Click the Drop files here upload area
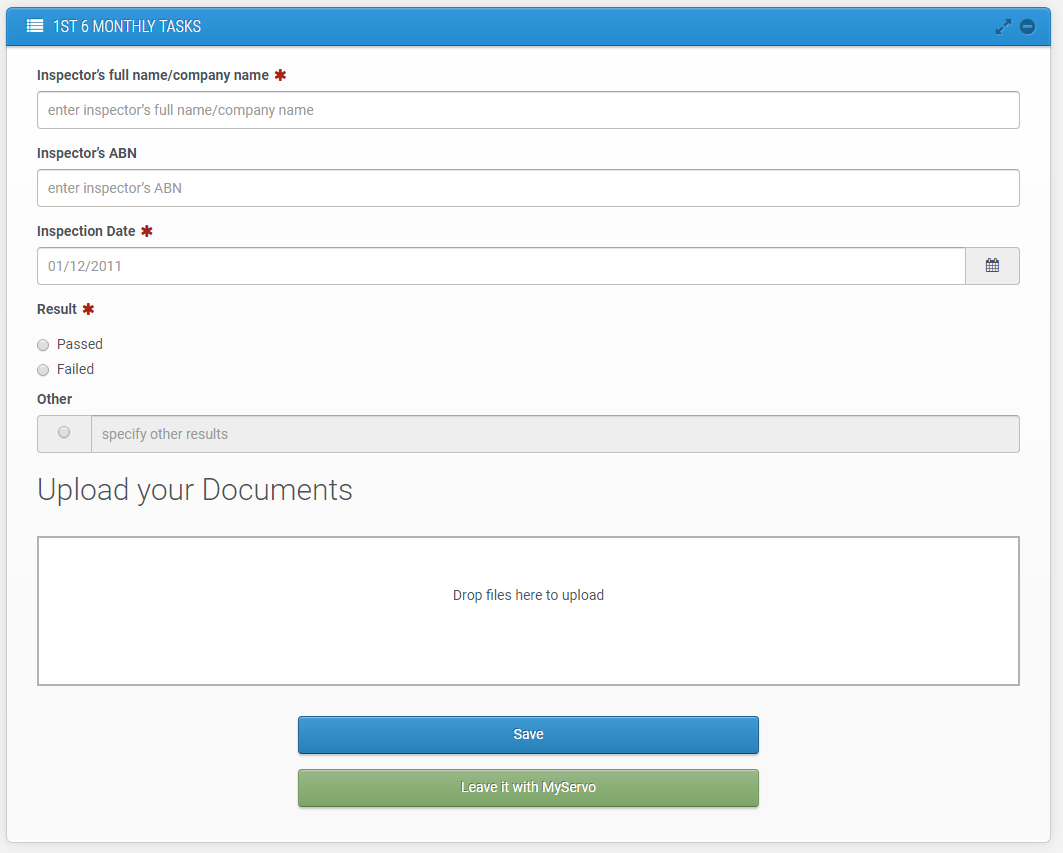The image size is (1063, 853). tap(528, 610)
